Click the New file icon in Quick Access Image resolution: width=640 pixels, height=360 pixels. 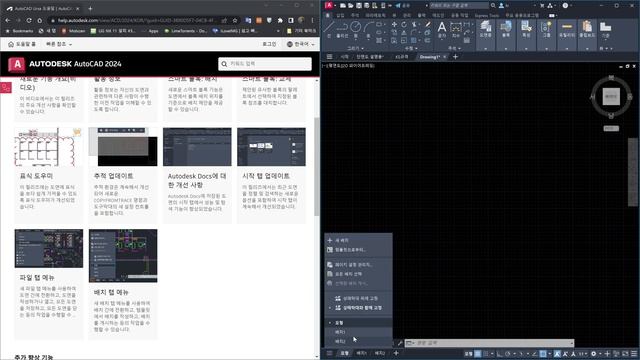[x=343, y=5]
